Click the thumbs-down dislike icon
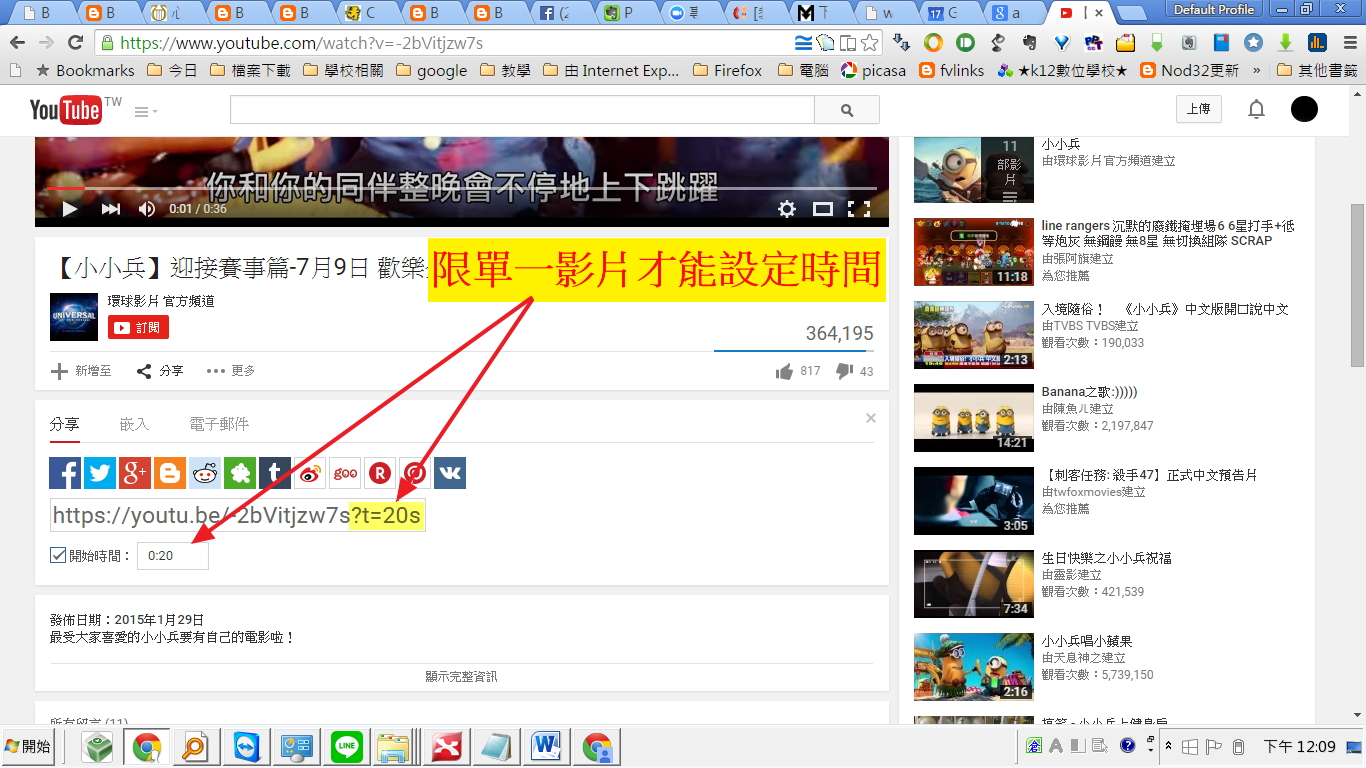 point(844,371)
